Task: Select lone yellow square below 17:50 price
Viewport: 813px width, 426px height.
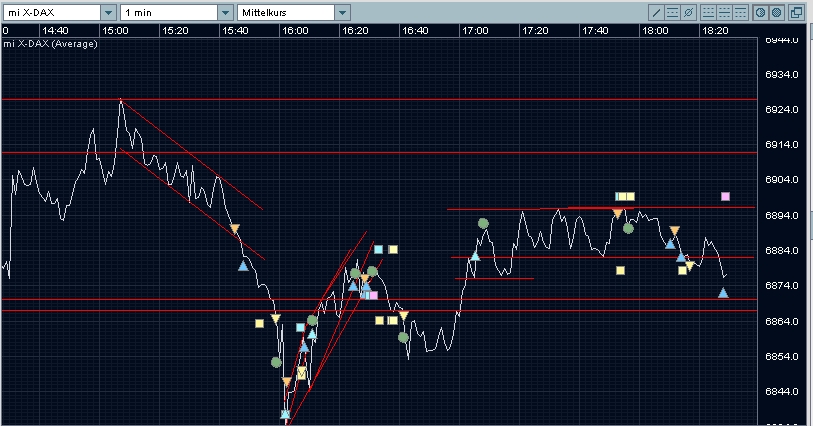Action: [x=620, y=271]
